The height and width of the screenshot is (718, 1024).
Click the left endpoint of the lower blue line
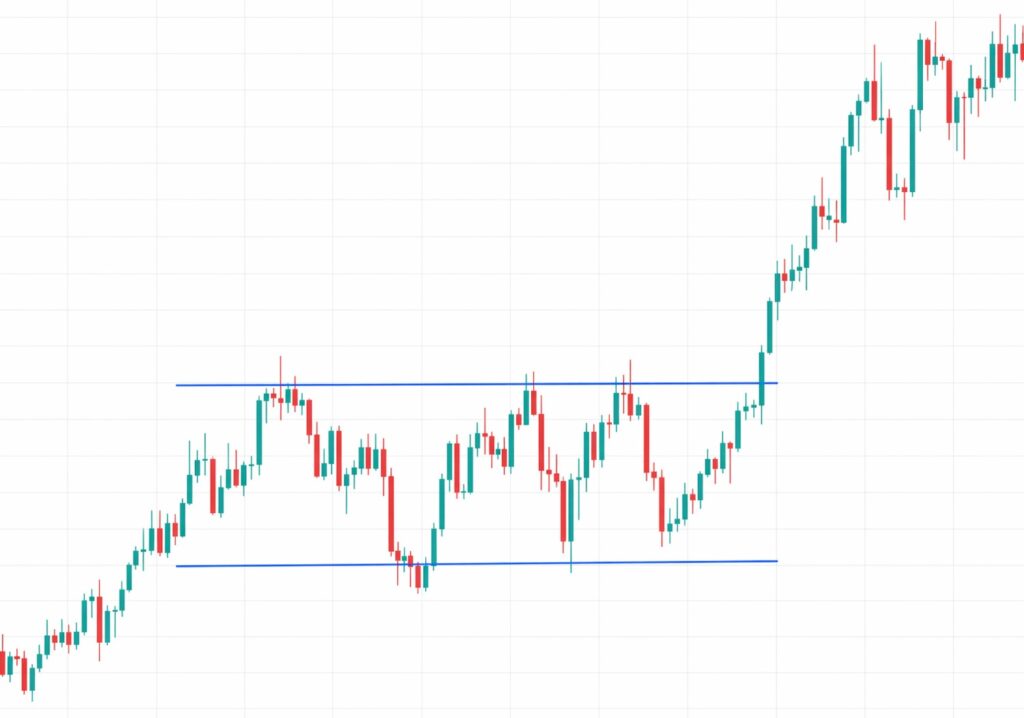click(177, 566)
